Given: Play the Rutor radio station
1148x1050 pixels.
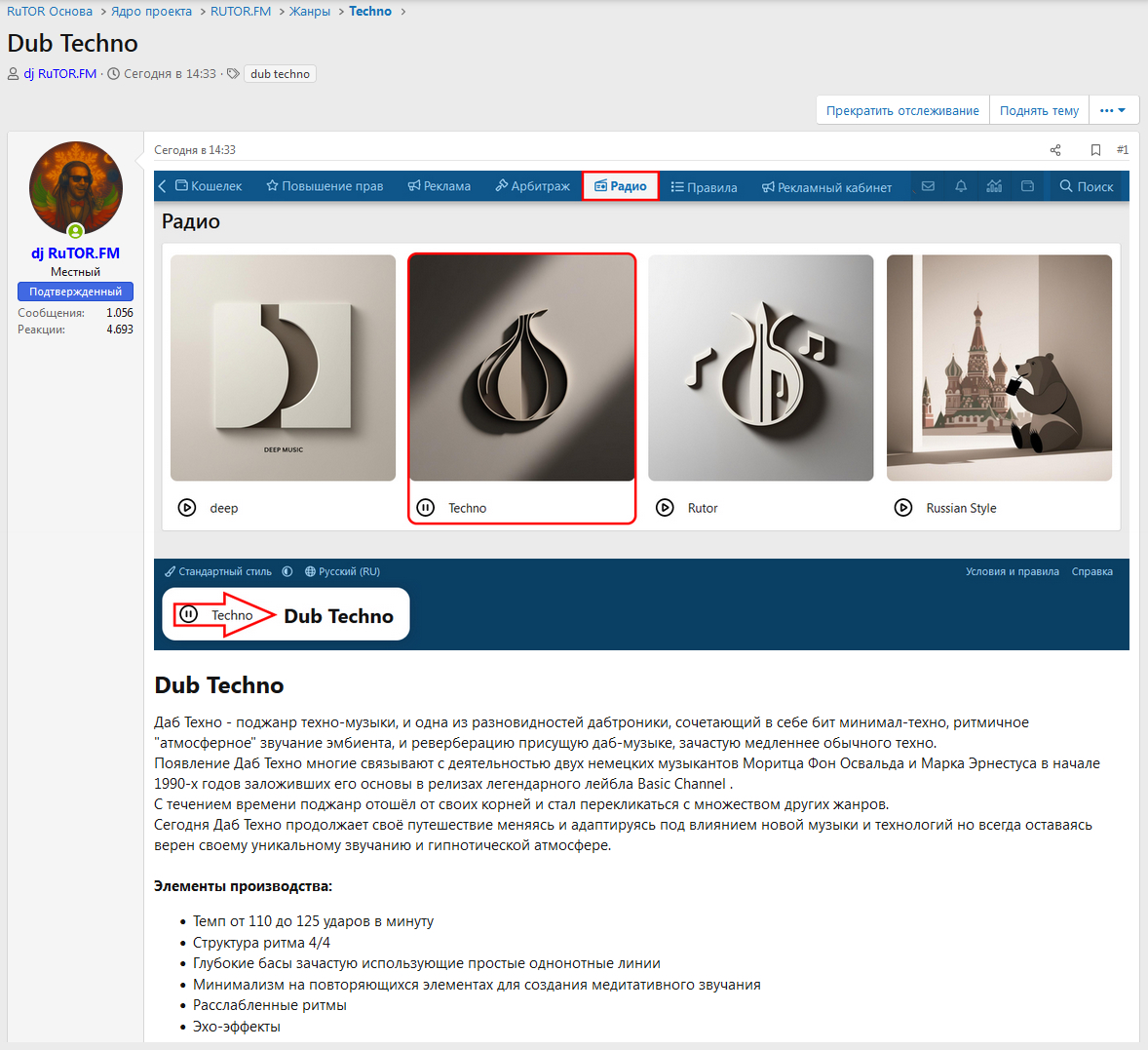Looking at the screenshot, I should (x=665, y=508).
